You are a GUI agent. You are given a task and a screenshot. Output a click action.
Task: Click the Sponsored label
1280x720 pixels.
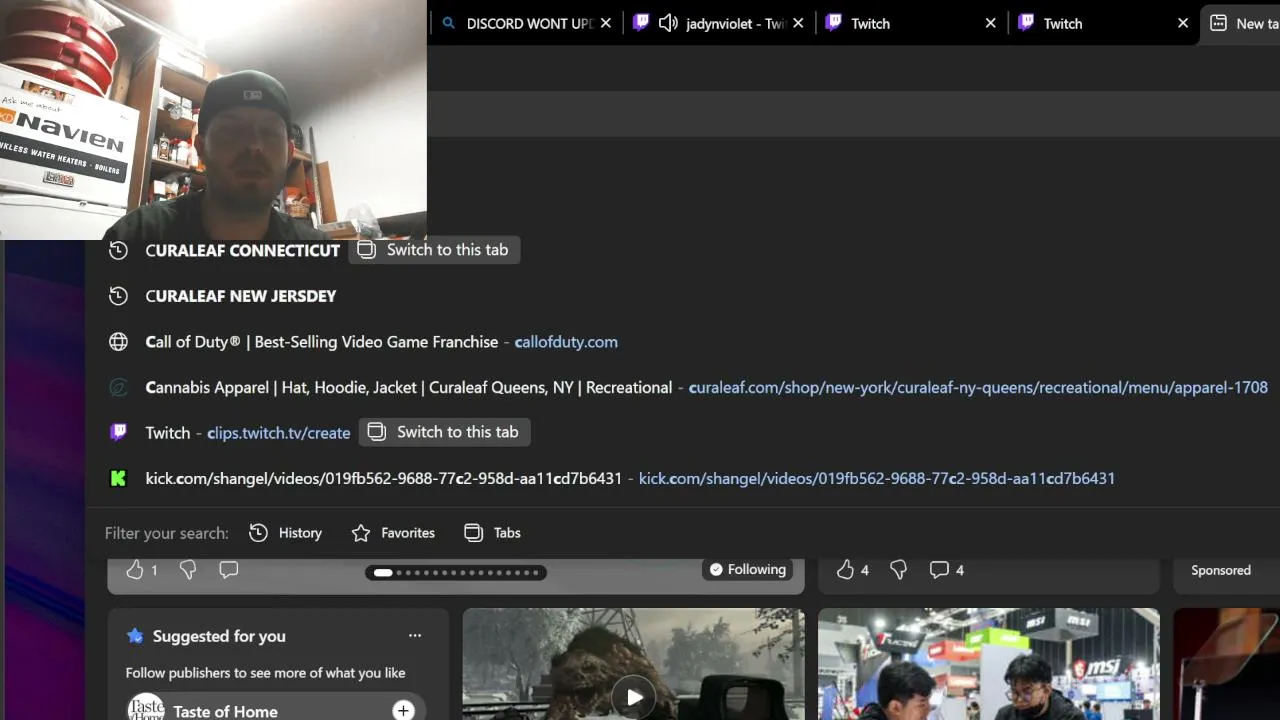pos(1221,570)
